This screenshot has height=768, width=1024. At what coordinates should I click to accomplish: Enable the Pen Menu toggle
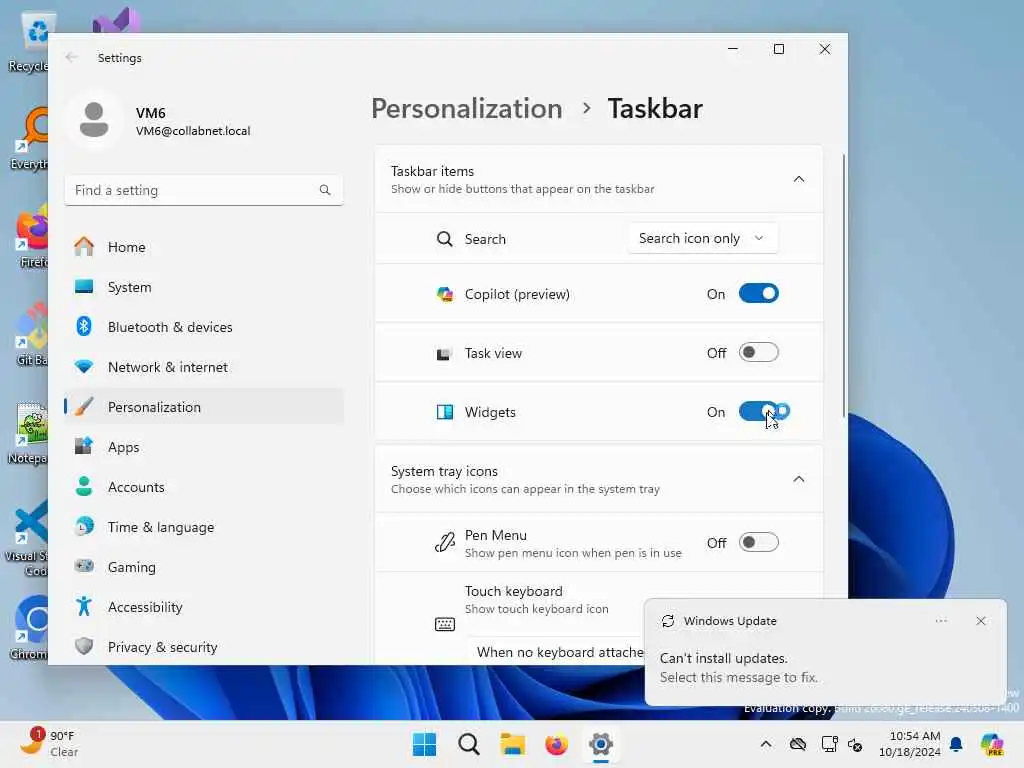point(758,542)
